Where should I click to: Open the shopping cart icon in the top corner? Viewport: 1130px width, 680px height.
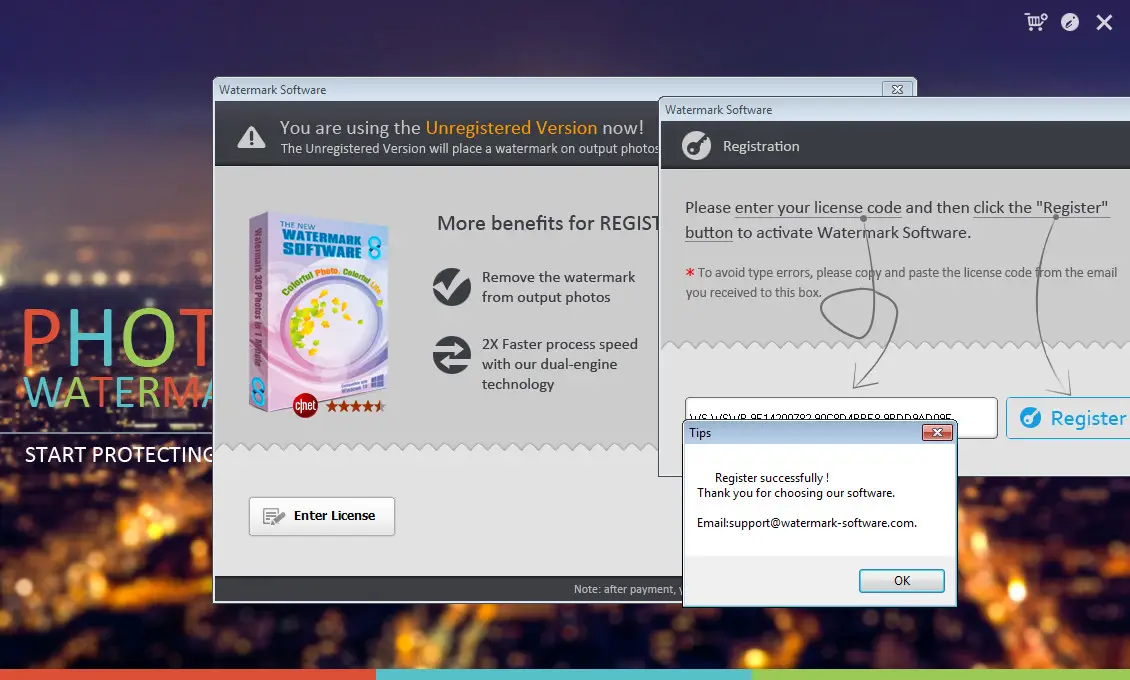click(1036, 22)
